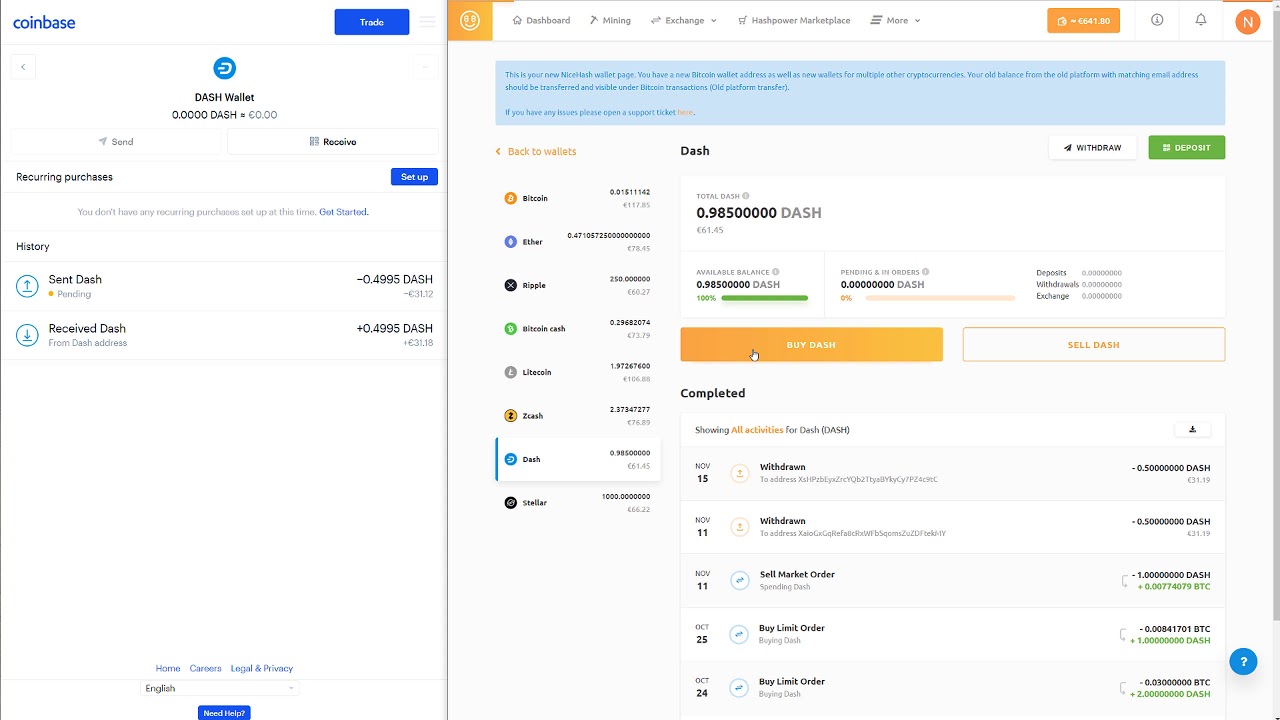
Task: Open the English language selector
Action: pos(219,688)
